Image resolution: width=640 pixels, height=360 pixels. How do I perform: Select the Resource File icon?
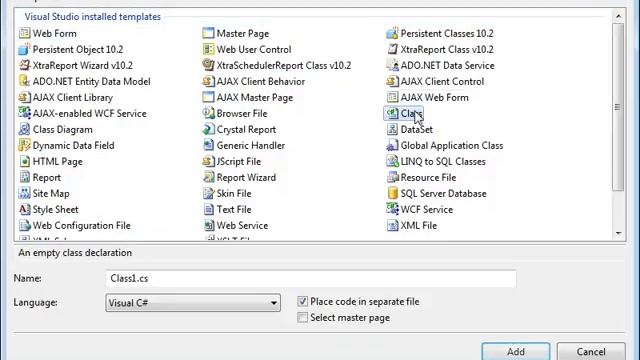[x=392, y=177]
